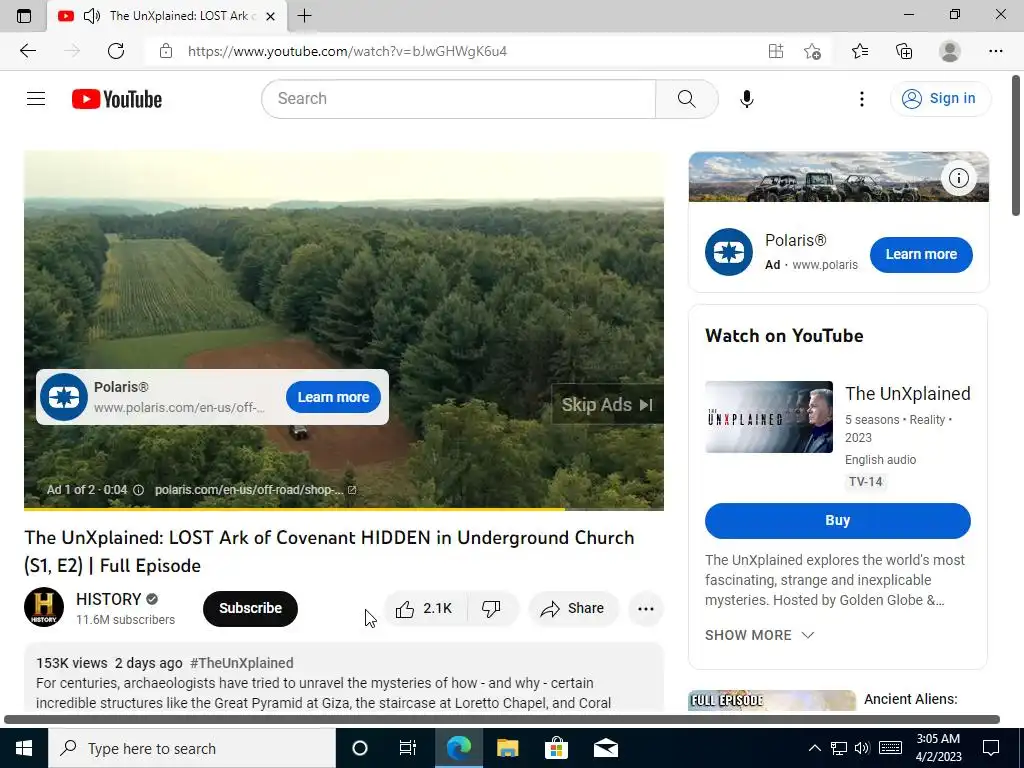
Task: Open the browser profile avatar
Action: [949, 51]
